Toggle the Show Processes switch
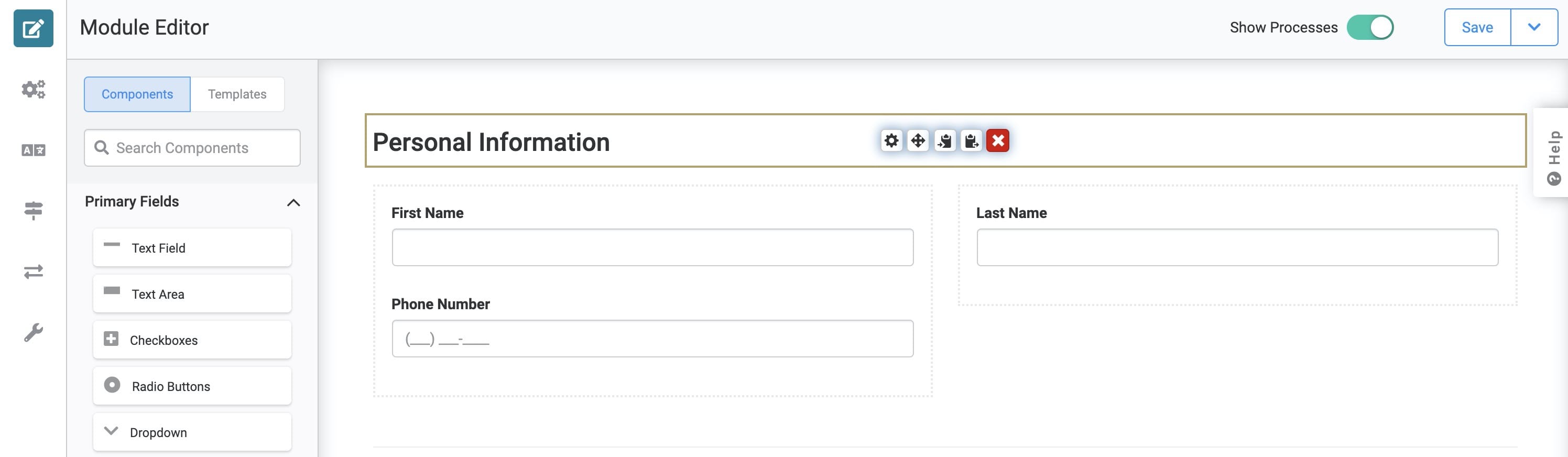Screen dimensions: 1568x457 pyautogui.click(x=1370, y=27)
